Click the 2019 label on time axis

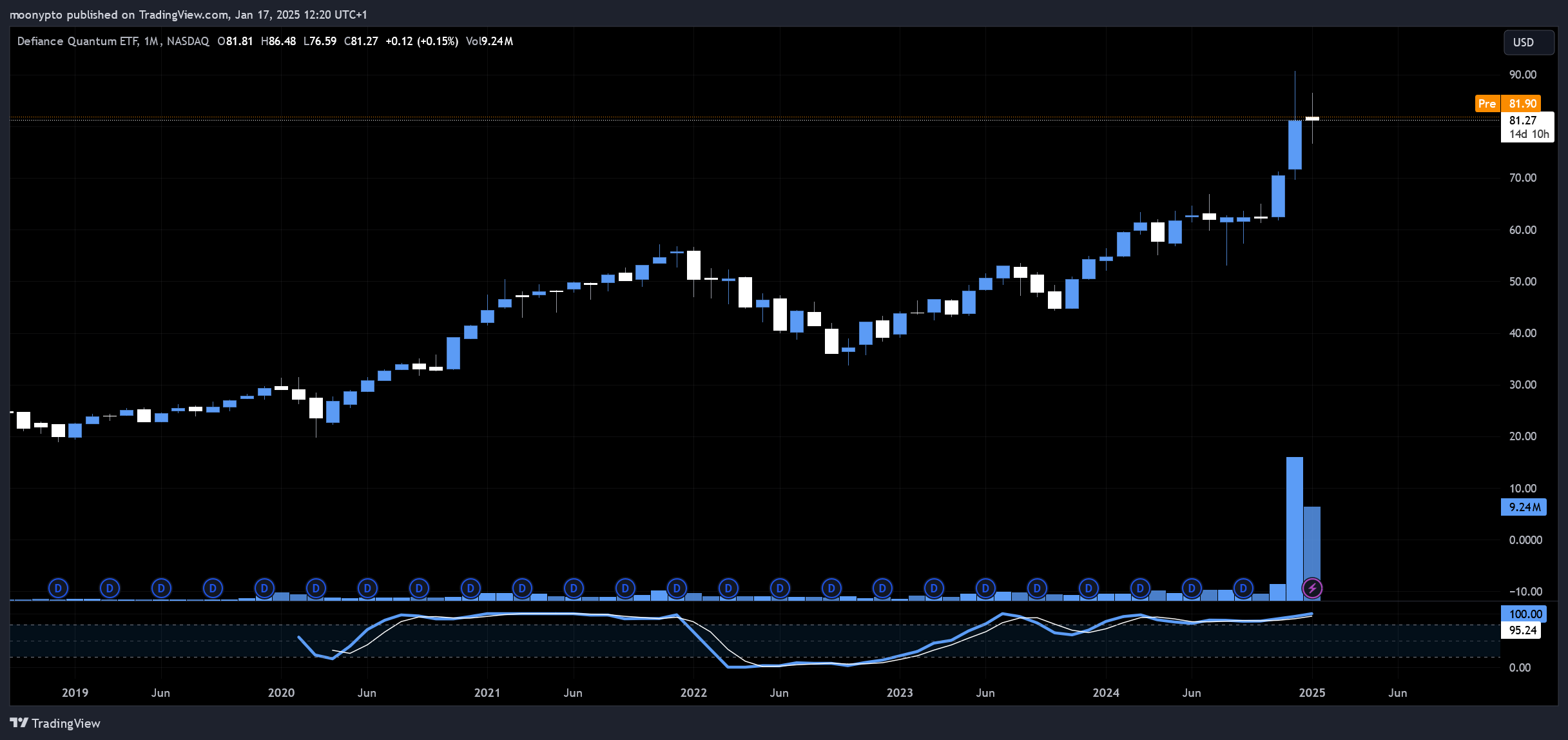pos(75,693)
